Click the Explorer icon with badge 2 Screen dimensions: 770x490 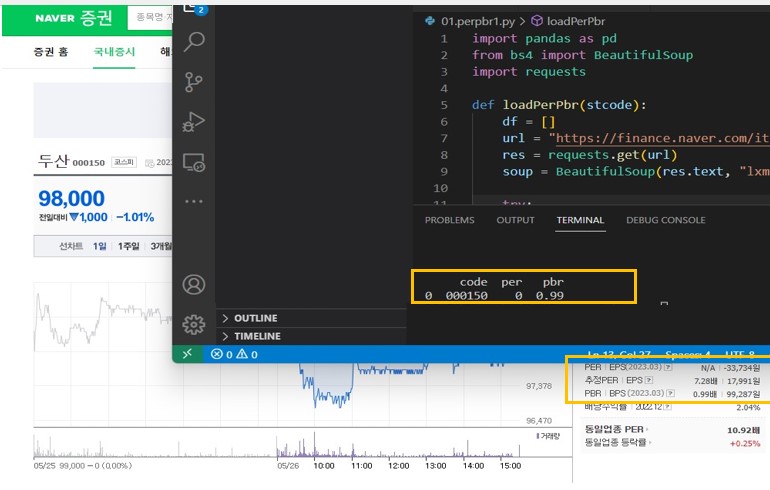[195, 9]
